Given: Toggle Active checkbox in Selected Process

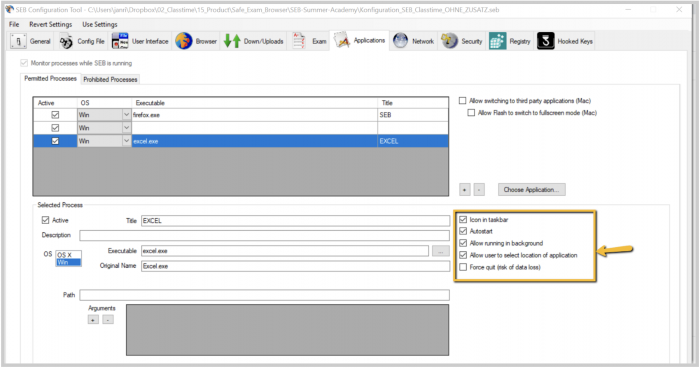Looking at the screenshot, I should 45,220.
